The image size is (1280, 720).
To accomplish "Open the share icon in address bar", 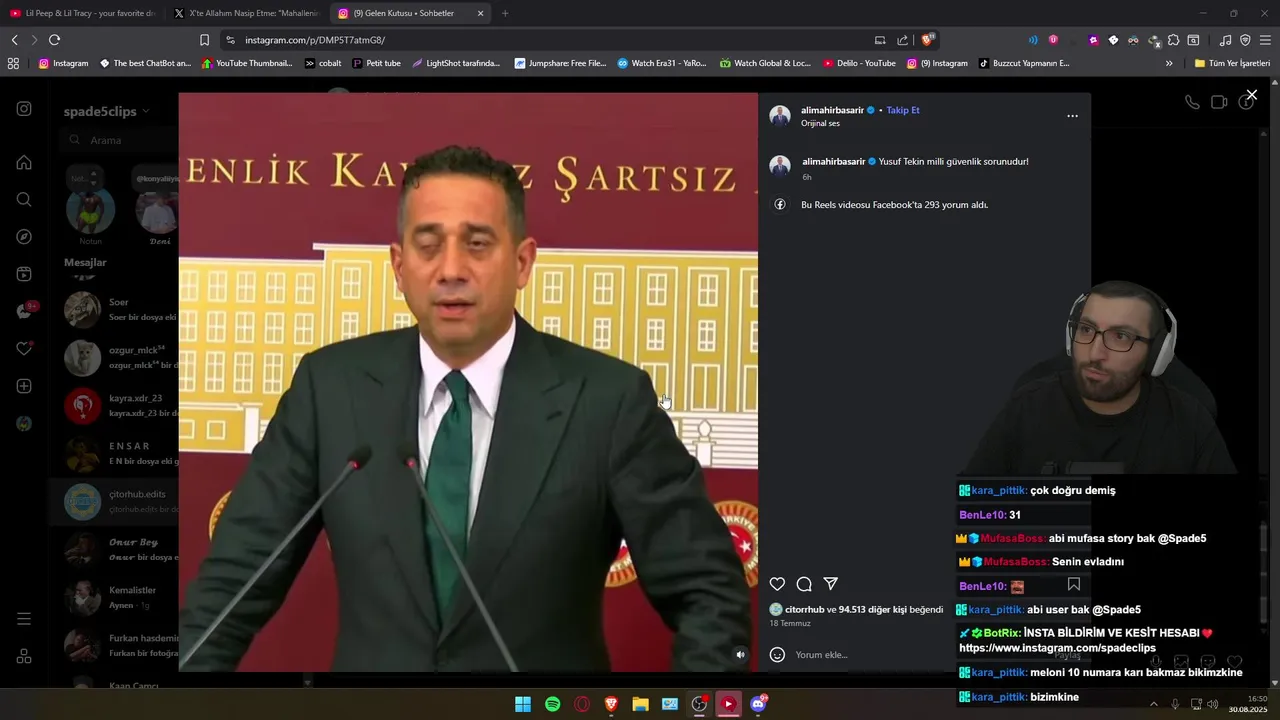I will 903,40.
